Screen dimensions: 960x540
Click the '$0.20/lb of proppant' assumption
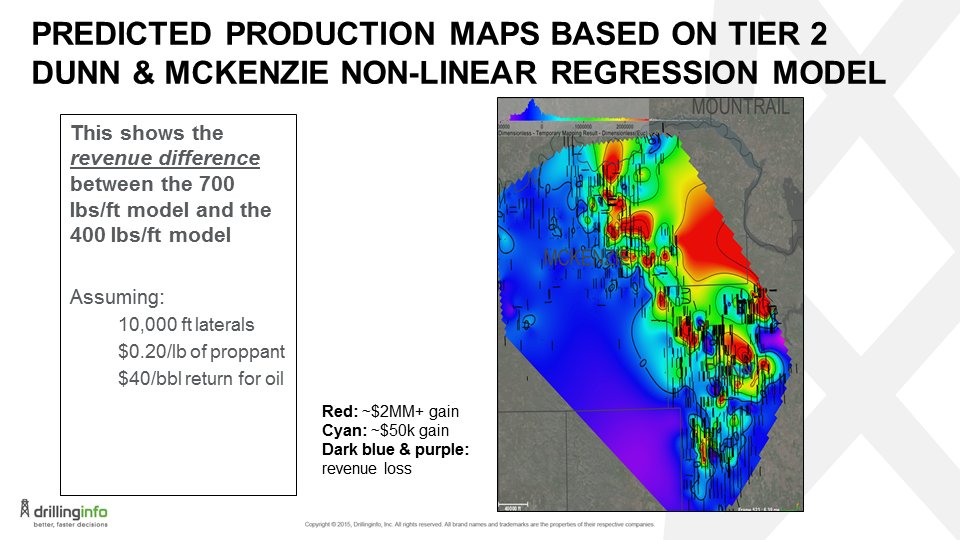(201, 351)
